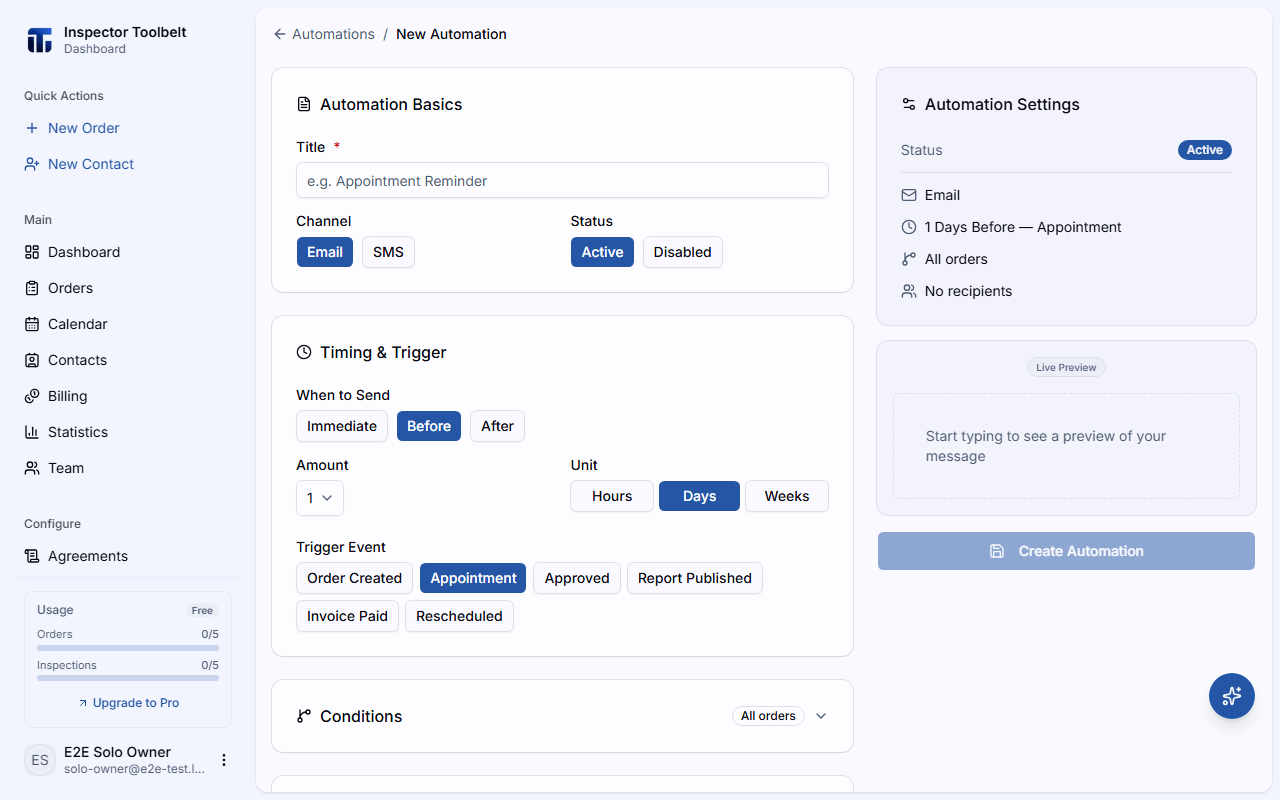
Task: Open Statistics from the sidebar
Action: coord(128,432)
